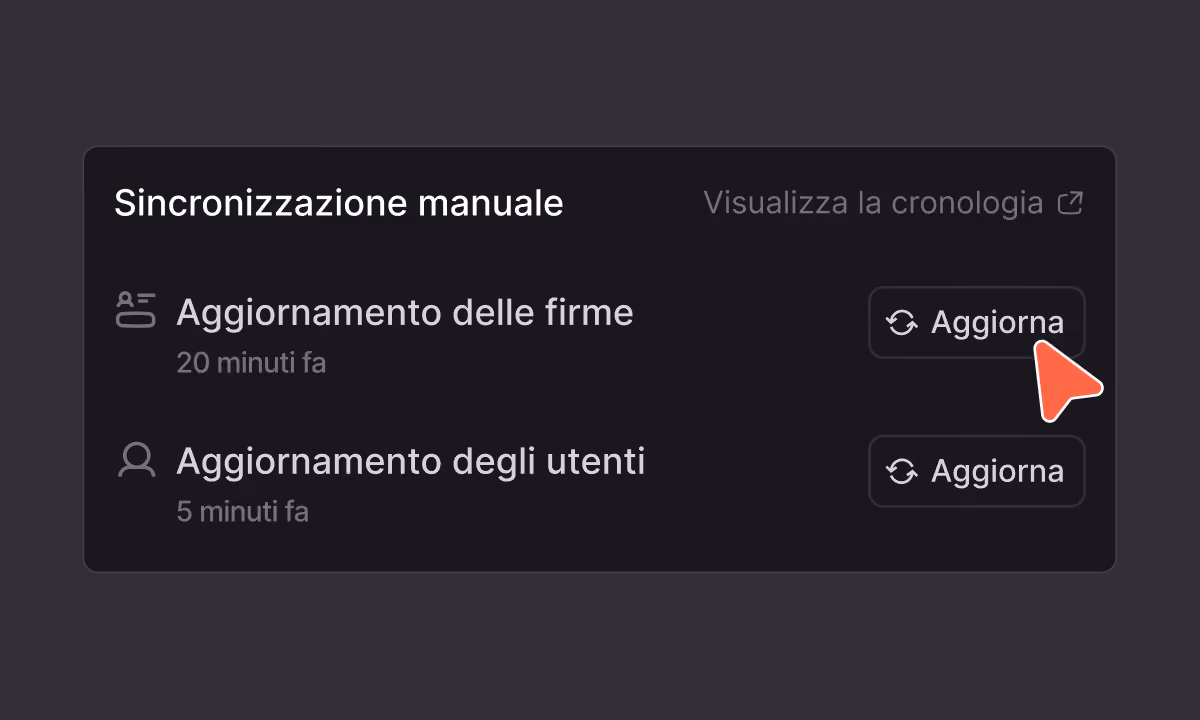Image resolution: width=1200 pixels, height=720 pixels.
Task: Click the 5 minuti fa timestamp
Action: [242, 512]
